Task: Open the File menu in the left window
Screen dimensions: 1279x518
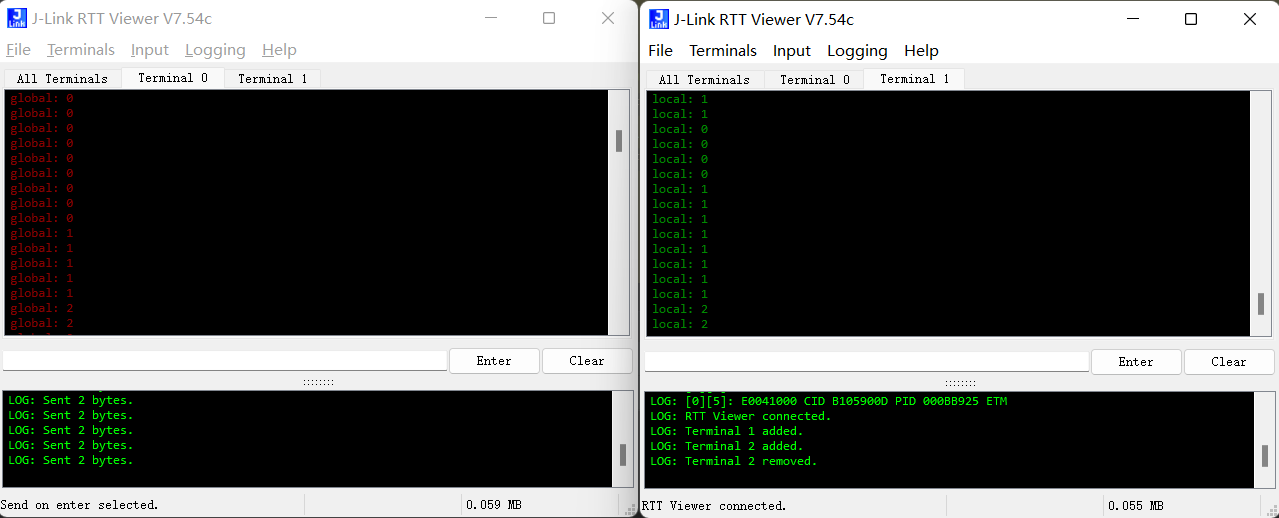Action: pos(18,50)
